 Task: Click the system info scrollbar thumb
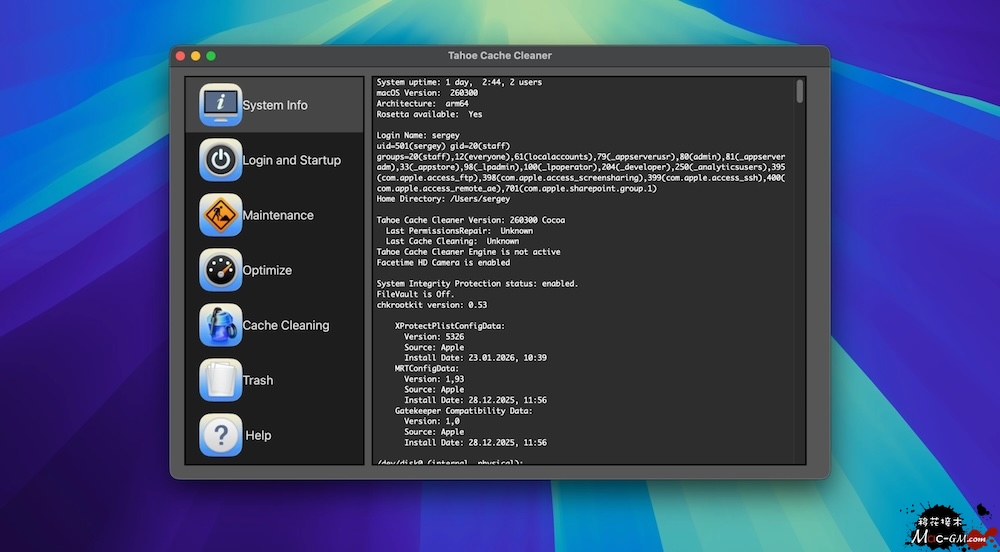coord(800,92)
